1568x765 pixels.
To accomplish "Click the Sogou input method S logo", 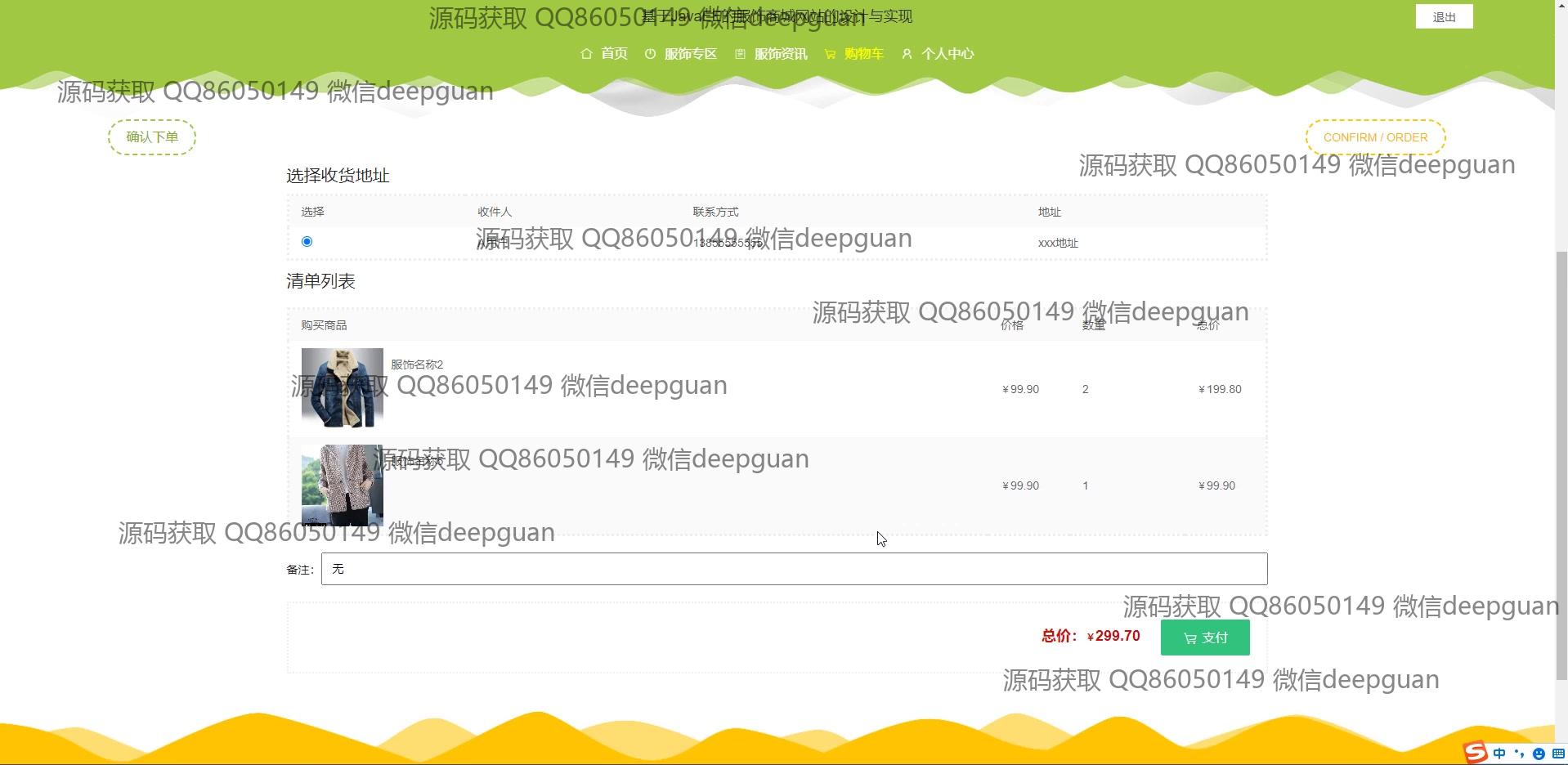I will (1475, 753).
